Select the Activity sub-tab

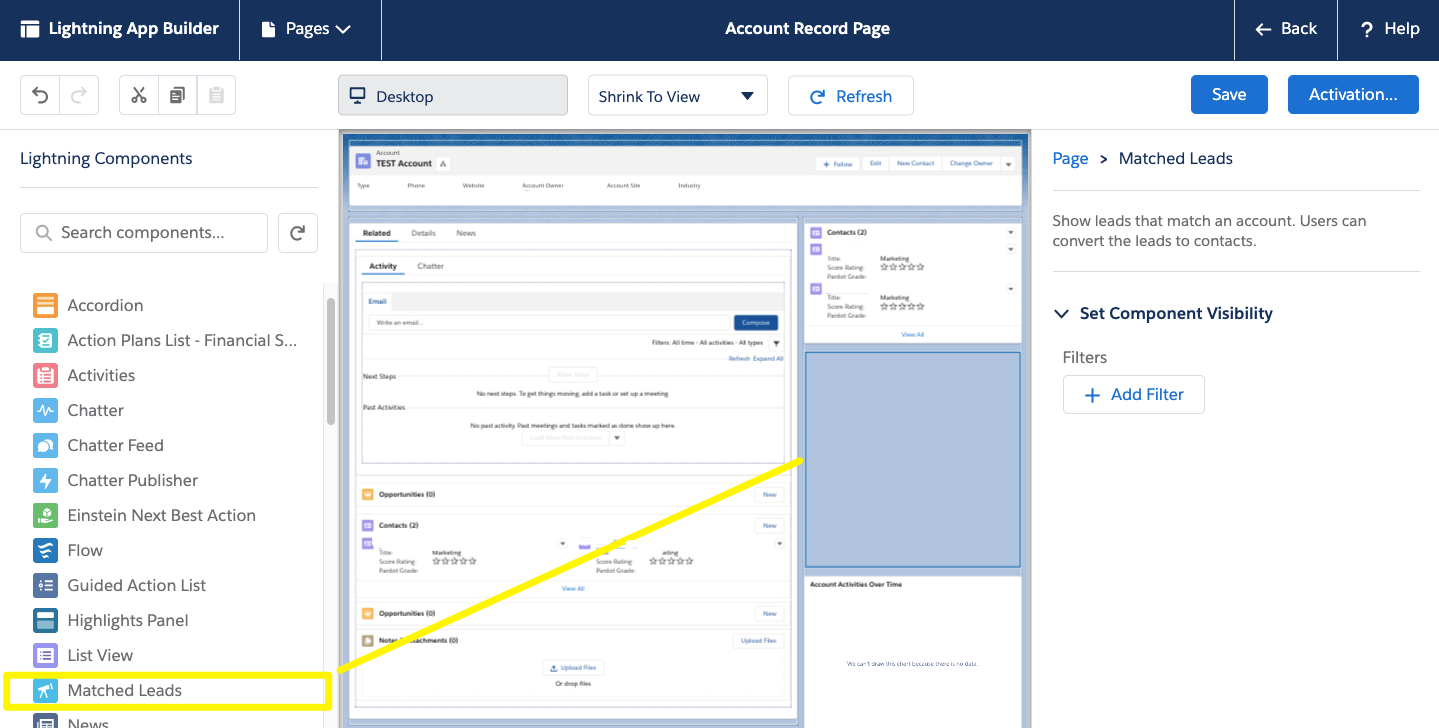[x=383, y=266]
